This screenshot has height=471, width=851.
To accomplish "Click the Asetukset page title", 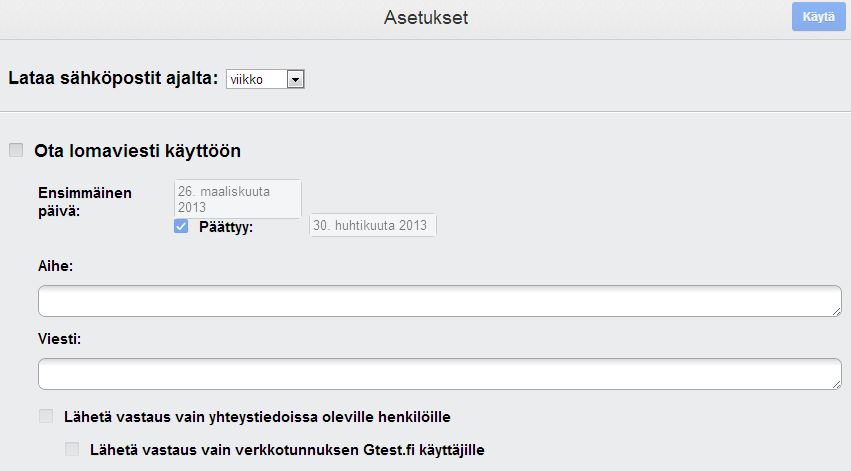I will (425, 18).
